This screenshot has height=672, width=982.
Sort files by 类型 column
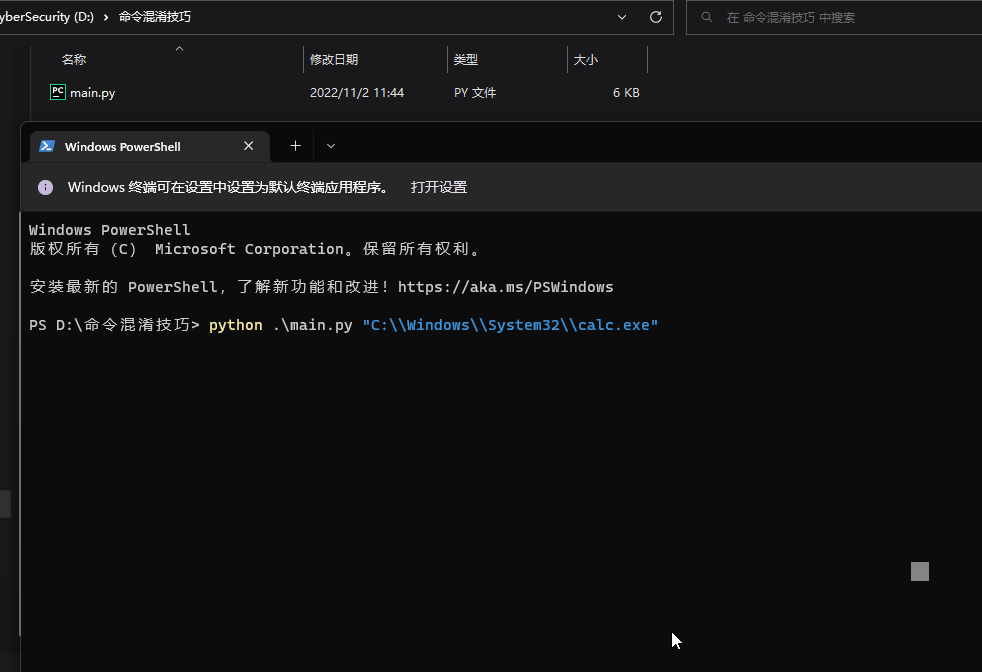tap(465, 59)
